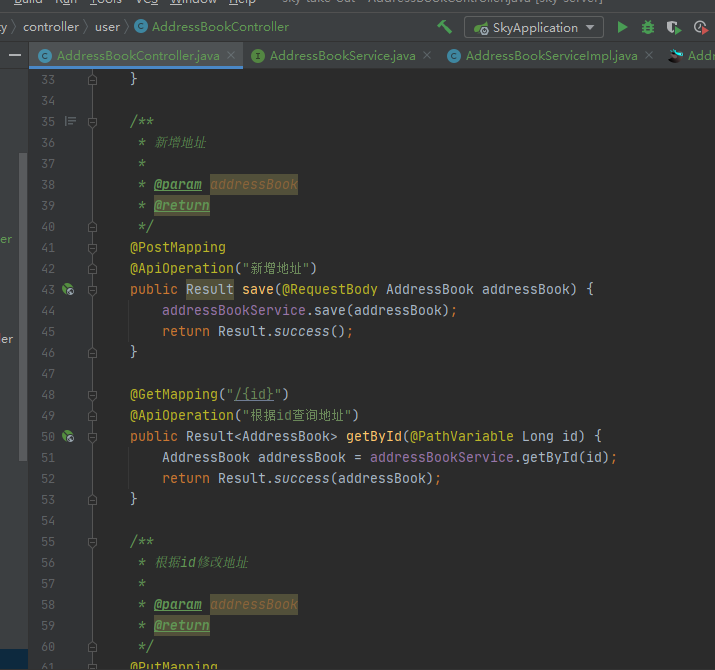
Task: Collapse the tool window with minus button
Action: (15, 55)
